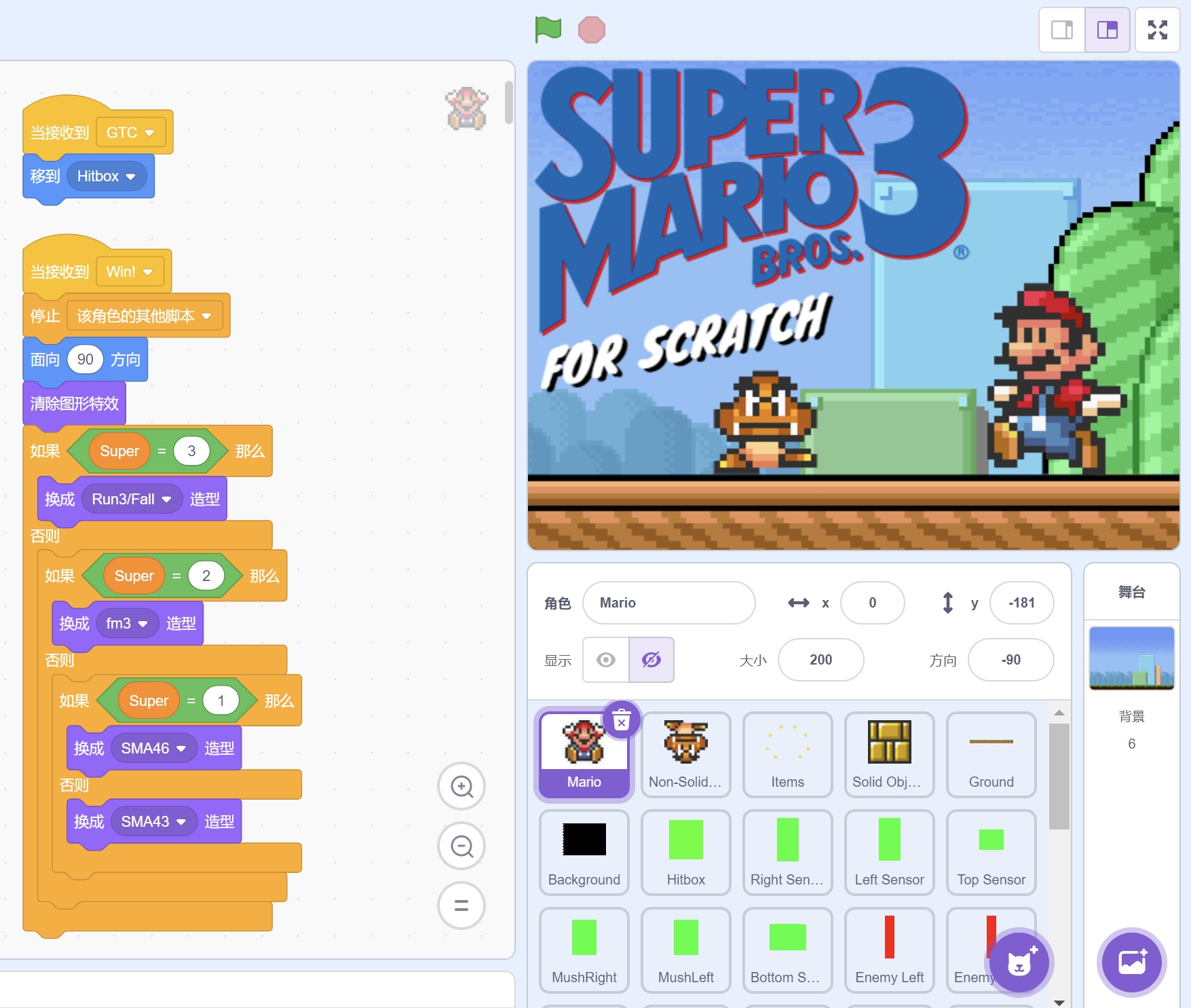Open the stop other scripts dropdown

coord(145,316)
